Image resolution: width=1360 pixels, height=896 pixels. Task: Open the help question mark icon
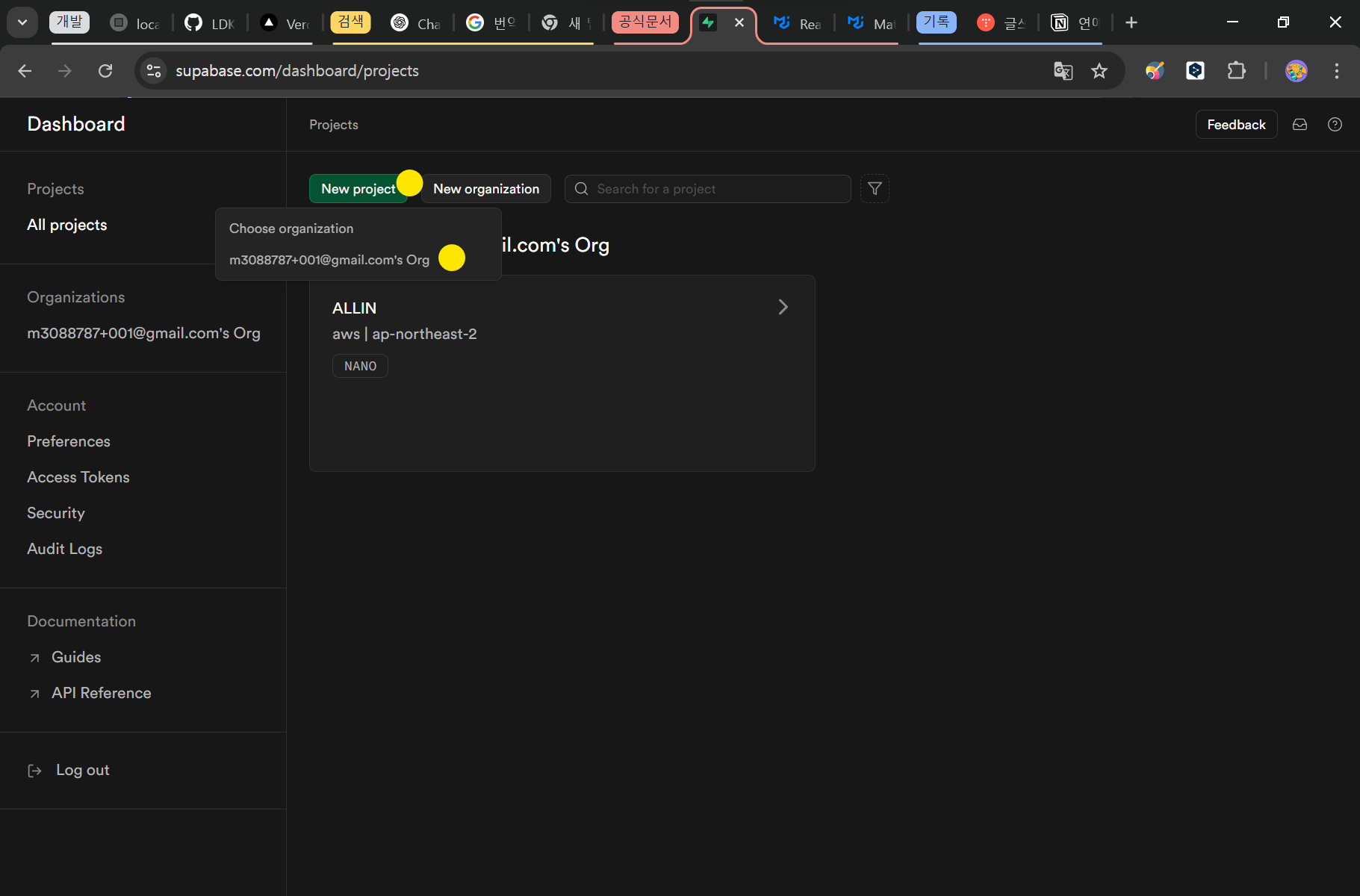click(x=1335, y=125)
